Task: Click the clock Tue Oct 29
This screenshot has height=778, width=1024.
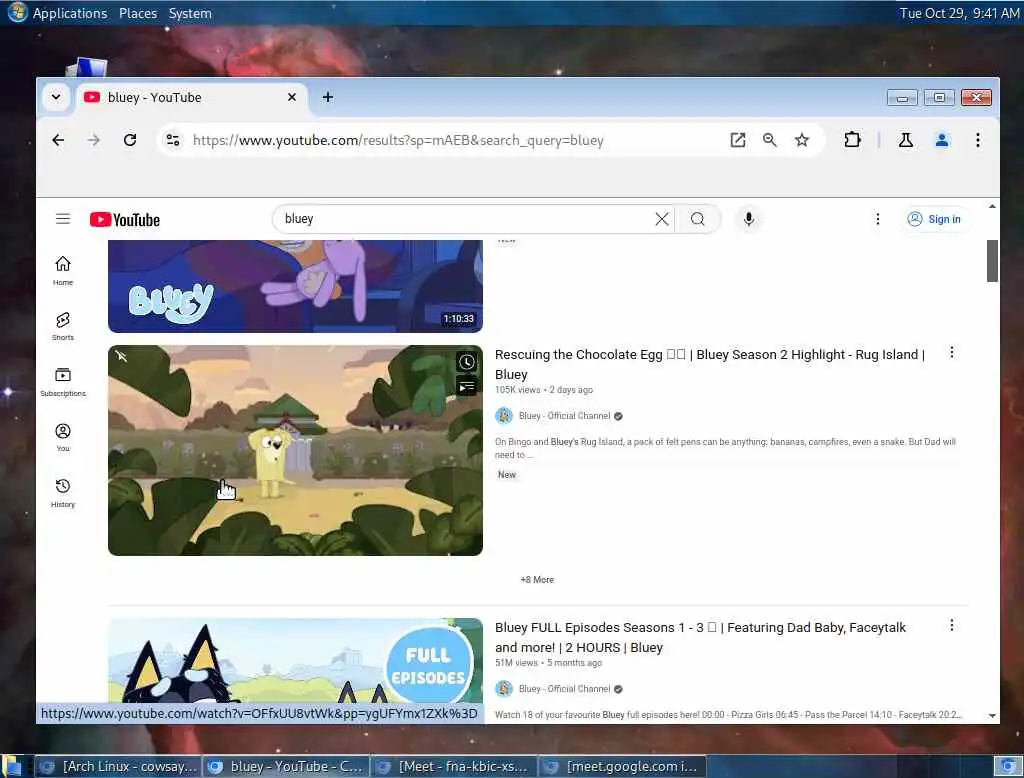Action: pos(959,13)
